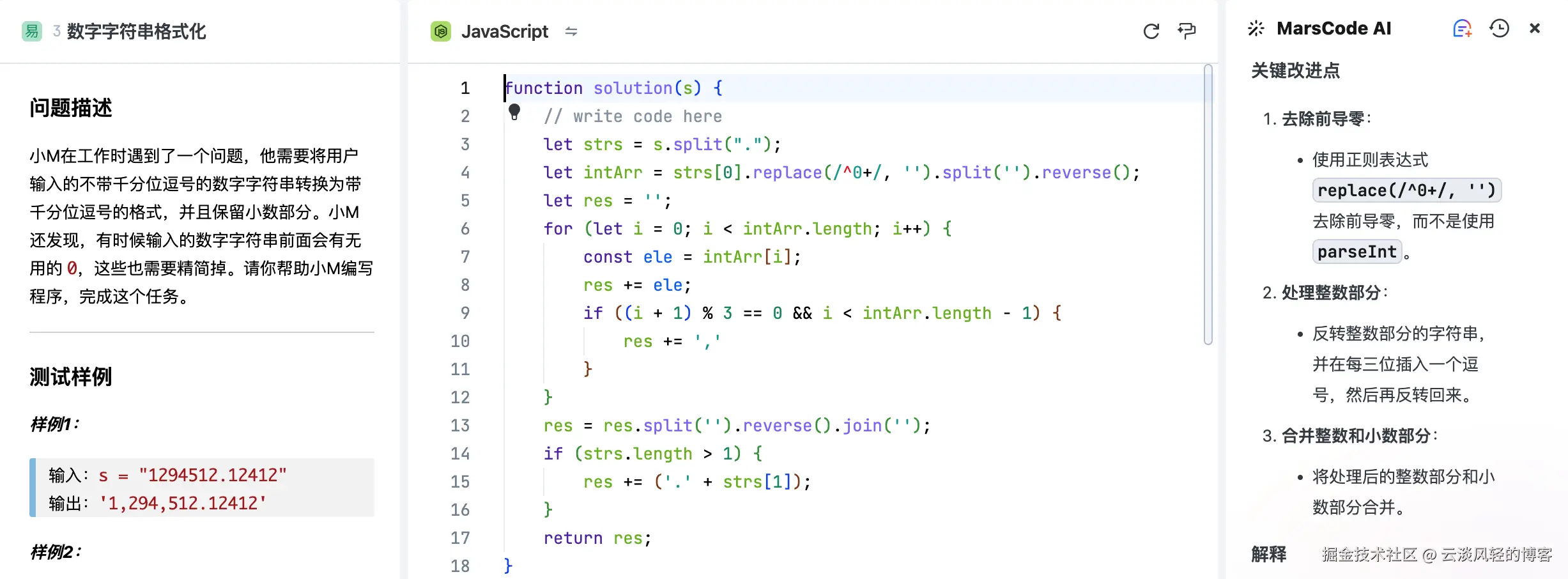Click the MarsCode AI sparkle icon

tap(1256, 29)
